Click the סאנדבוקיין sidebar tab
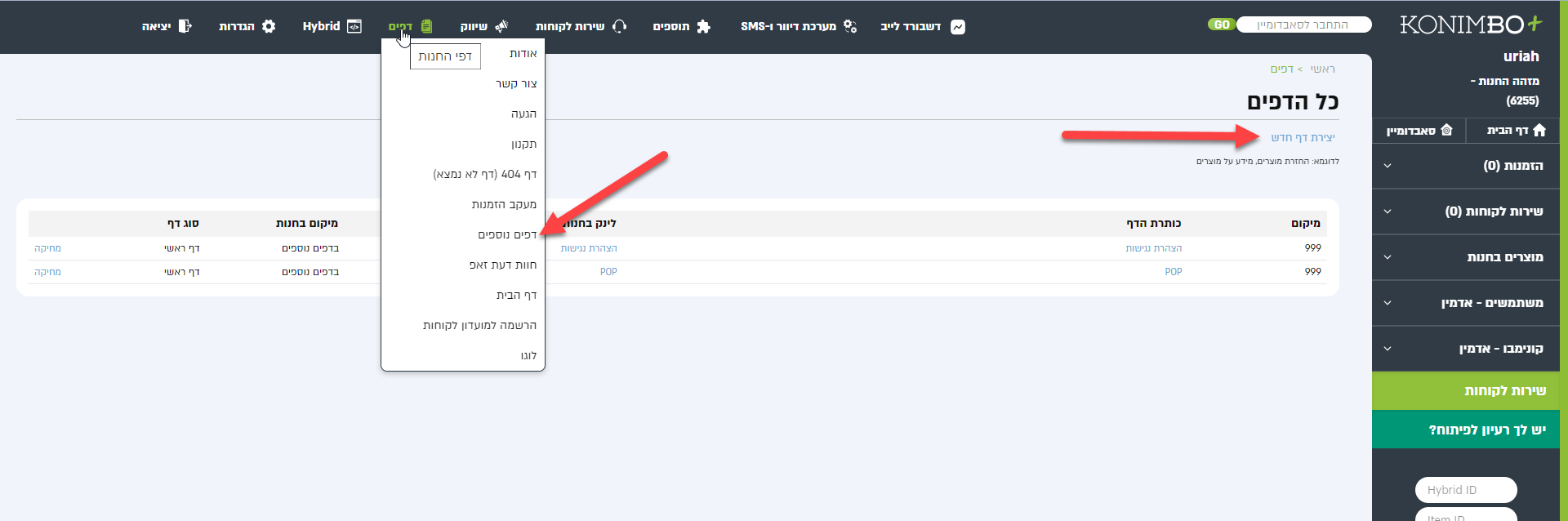1568x521 pixels. [x=1419, y=131]
